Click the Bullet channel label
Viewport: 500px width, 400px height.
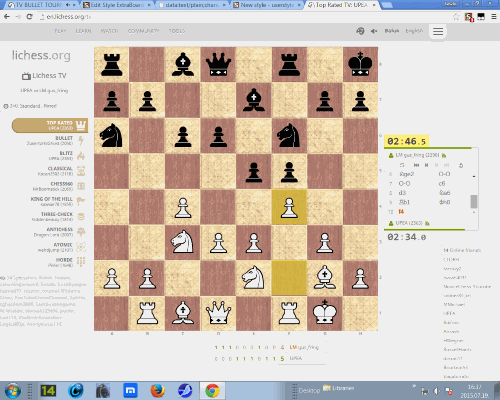64,138
